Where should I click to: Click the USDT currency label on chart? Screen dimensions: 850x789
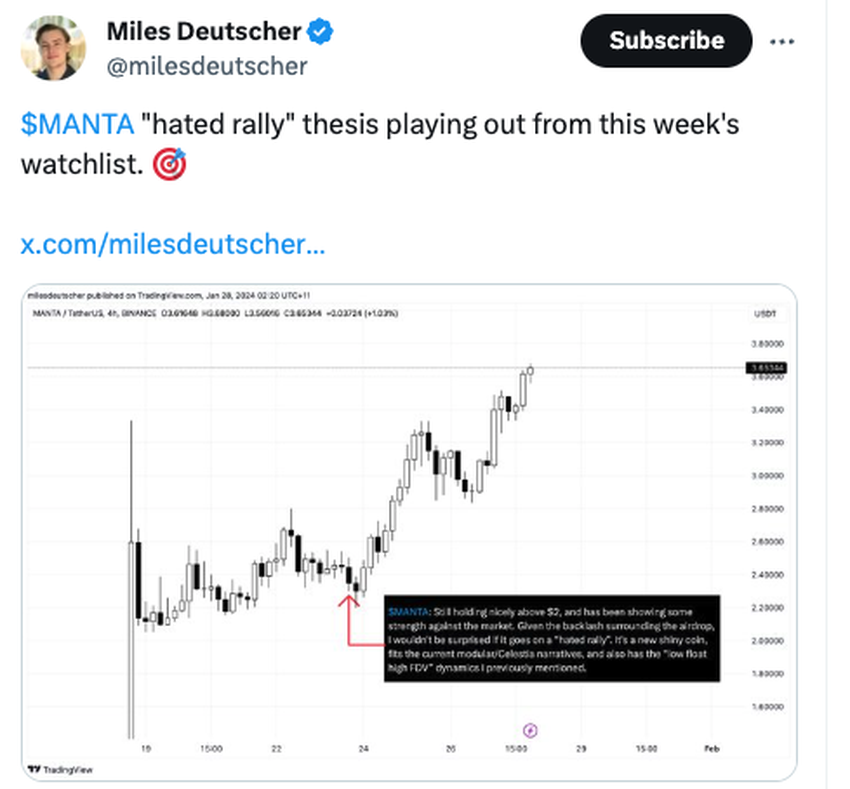pyautogui.click(x=765, y=313)
